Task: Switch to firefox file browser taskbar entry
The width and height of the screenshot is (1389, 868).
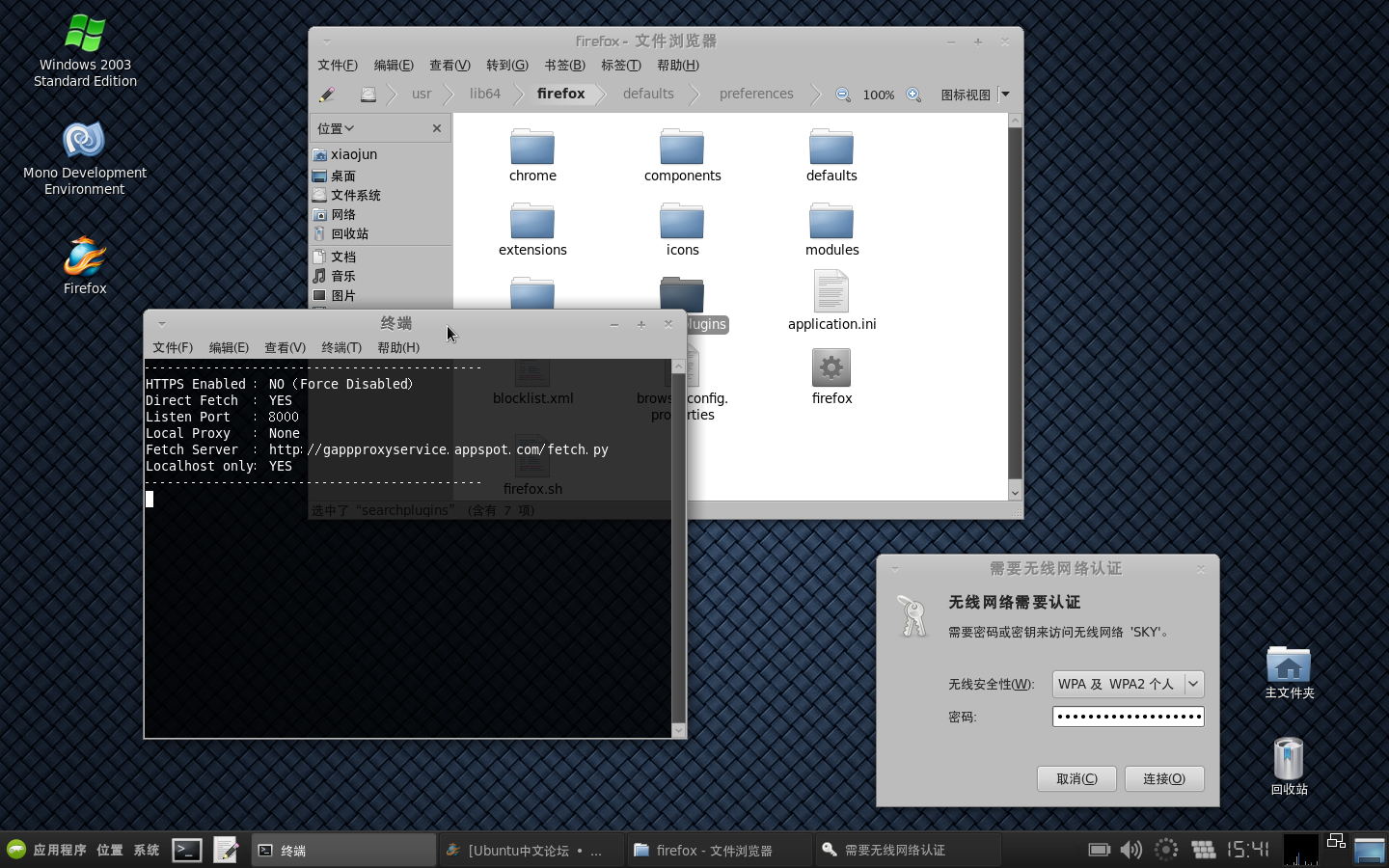Action: (x=717, y=850)
